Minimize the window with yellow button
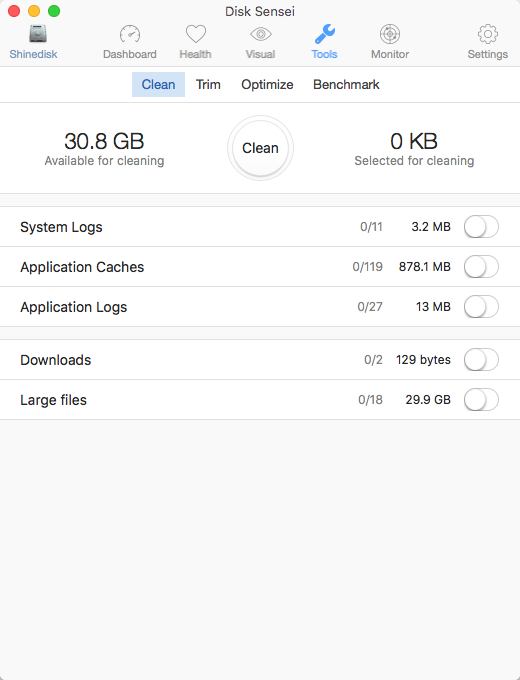 34,11
